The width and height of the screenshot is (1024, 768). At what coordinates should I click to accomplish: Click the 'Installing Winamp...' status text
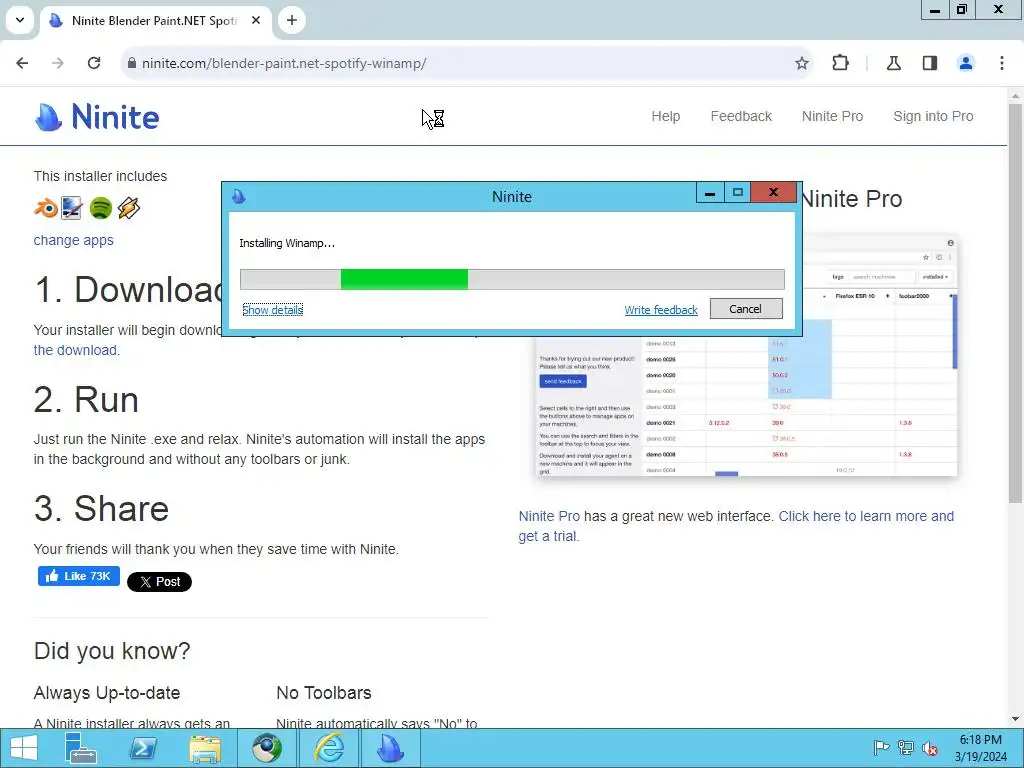point(287,243)
